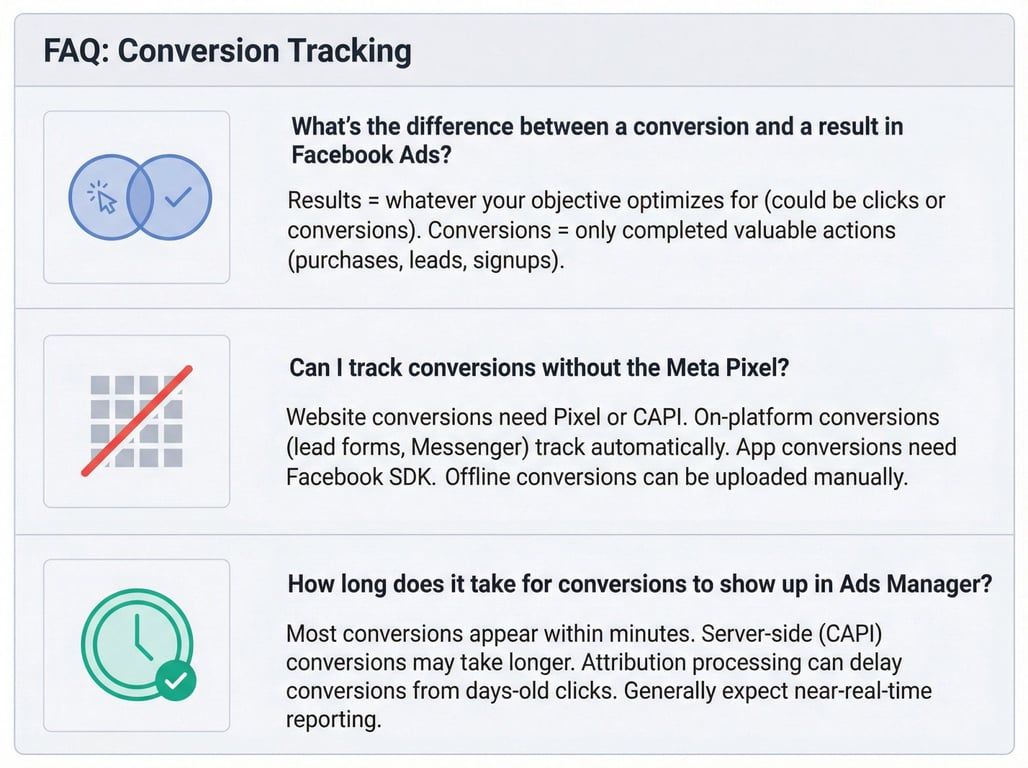The width and height of the screenshot is (1028, 768).
Task: Open 'Can I track conversions without the Meta Pixel?'
Action: click(x=539, y=368)
